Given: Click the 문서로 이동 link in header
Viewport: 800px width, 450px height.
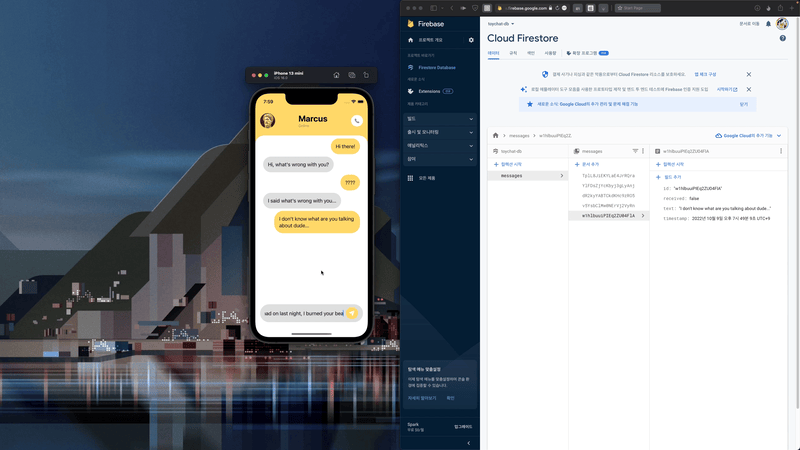Looking at the screenshot, I should tap(749, 24).
